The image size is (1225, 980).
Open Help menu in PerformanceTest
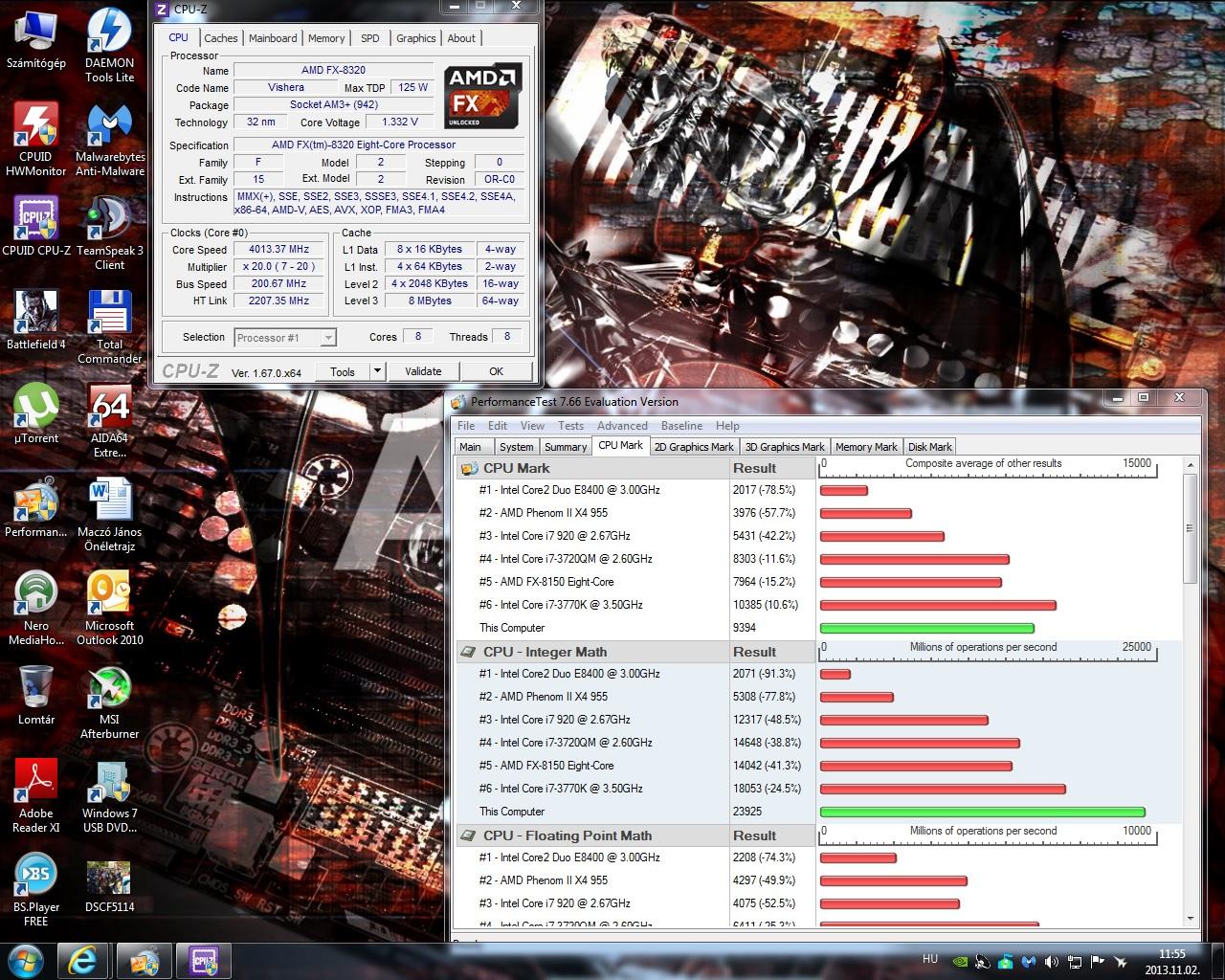click(727, 426)
